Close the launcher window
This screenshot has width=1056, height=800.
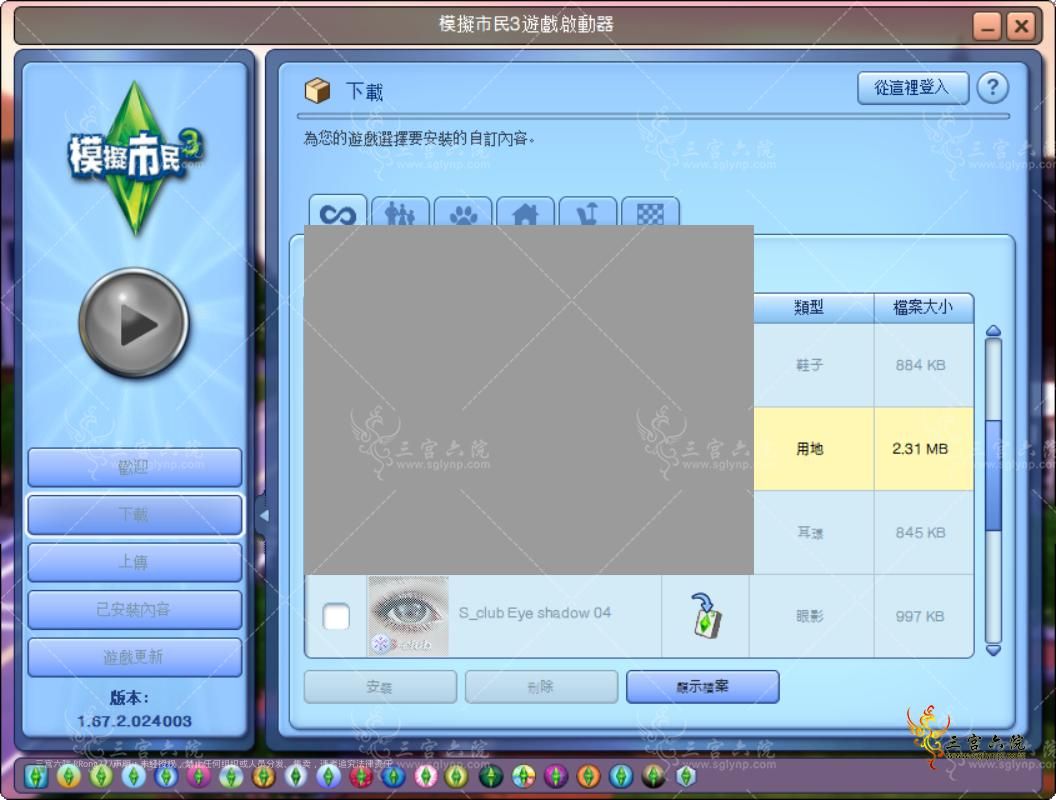pos(1021,27)
